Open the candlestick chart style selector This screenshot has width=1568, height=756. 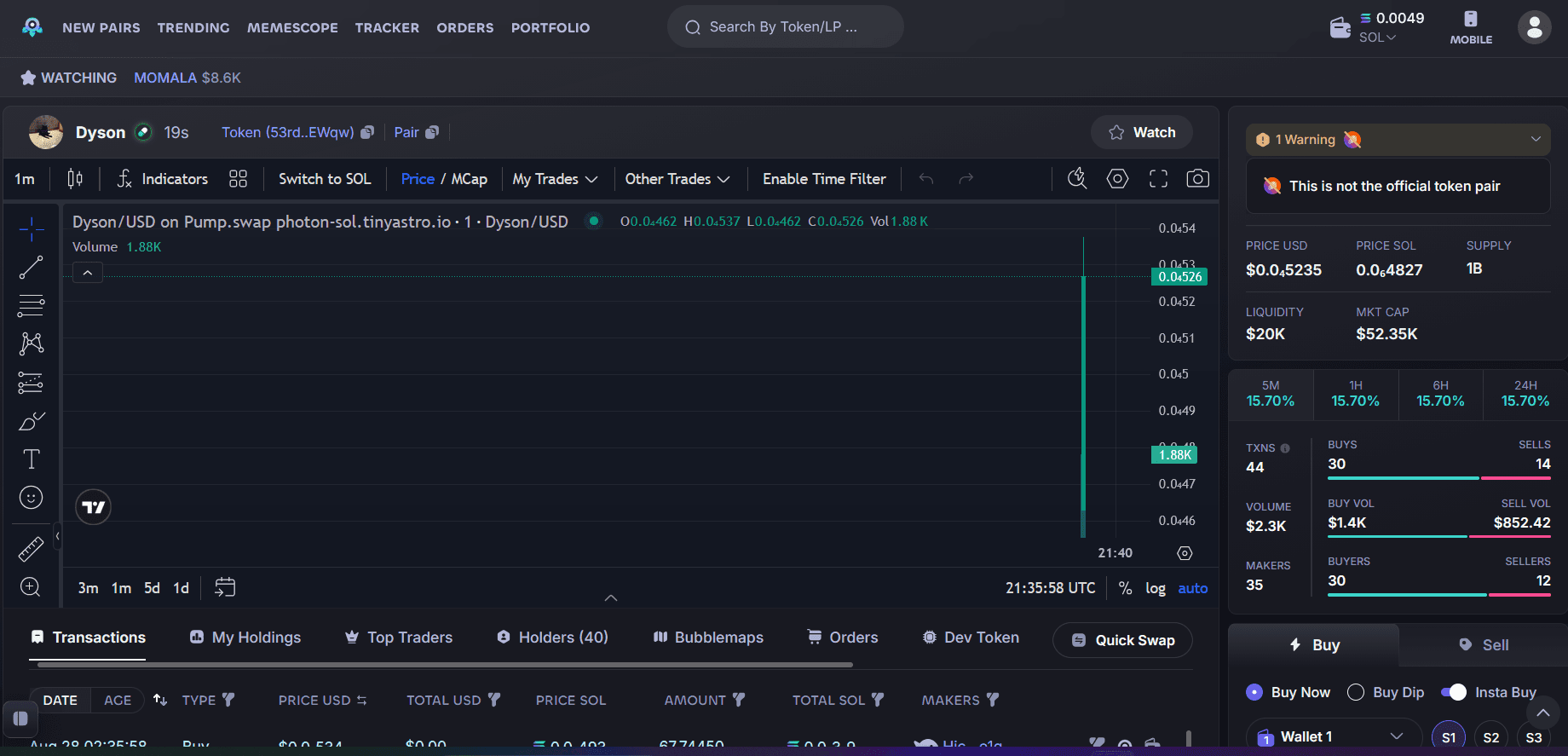tap(75, 179)
